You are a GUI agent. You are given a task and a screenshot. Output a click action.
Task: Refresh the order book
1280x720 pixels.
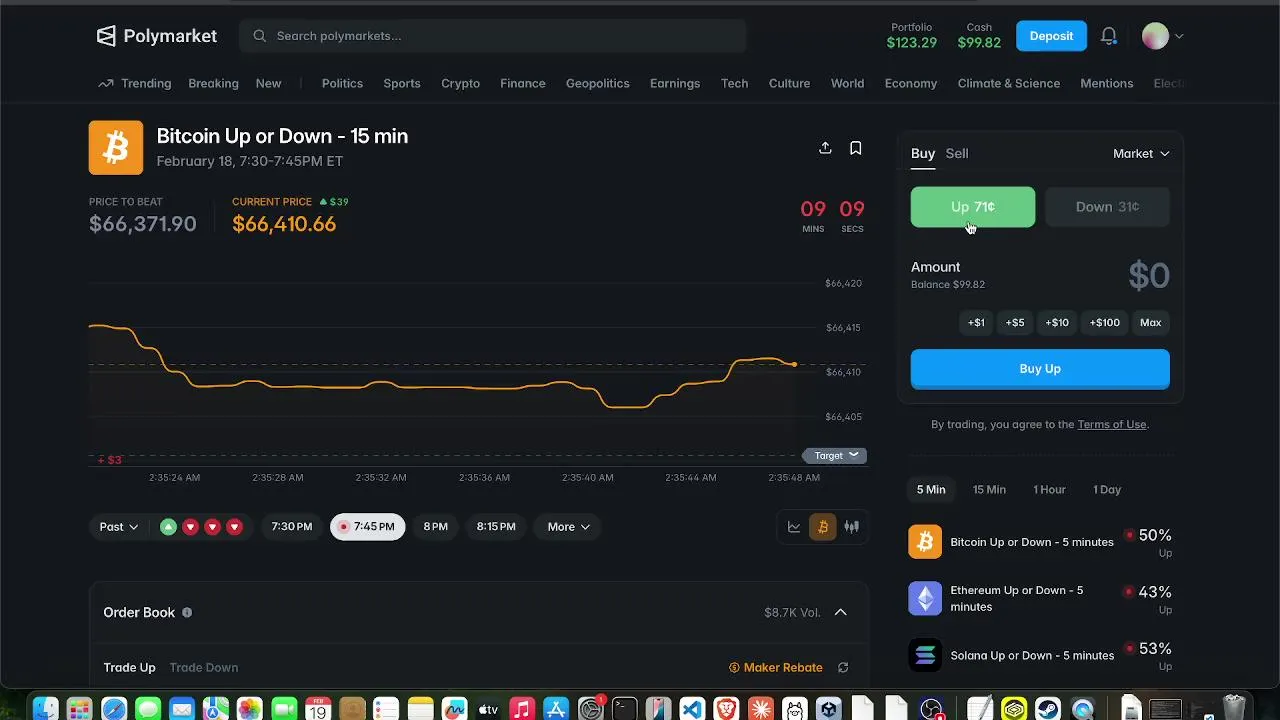pyautogui.click(x=843, y=667)
